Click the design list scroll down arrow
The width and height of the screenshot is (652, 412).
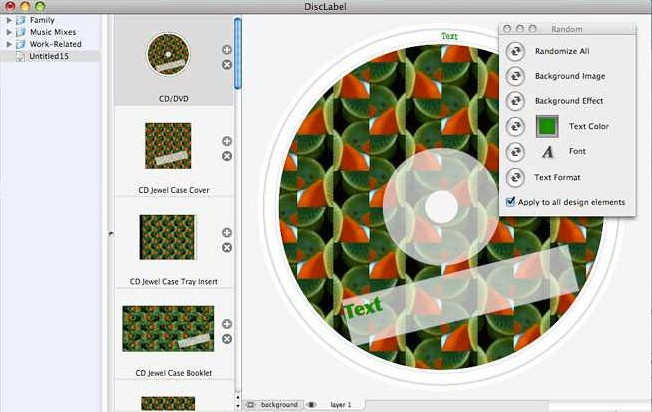(x=238, y=406)
